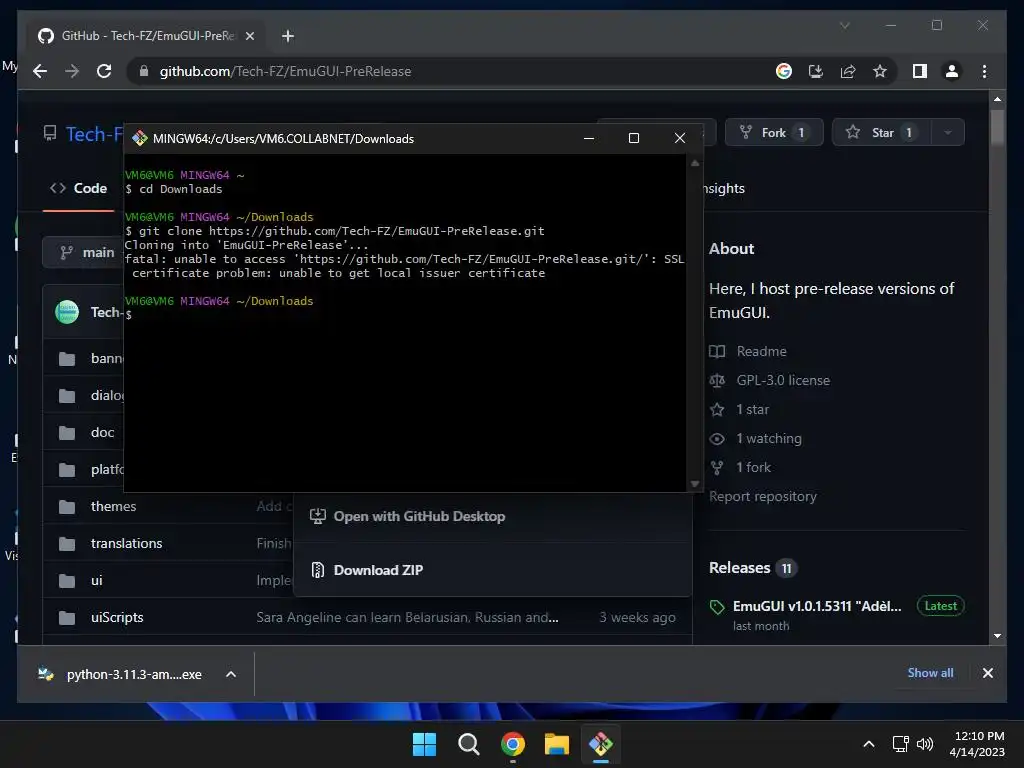Open the Releases heading link
This screenshot has width=1024, height=768.
tap(739, 568)
